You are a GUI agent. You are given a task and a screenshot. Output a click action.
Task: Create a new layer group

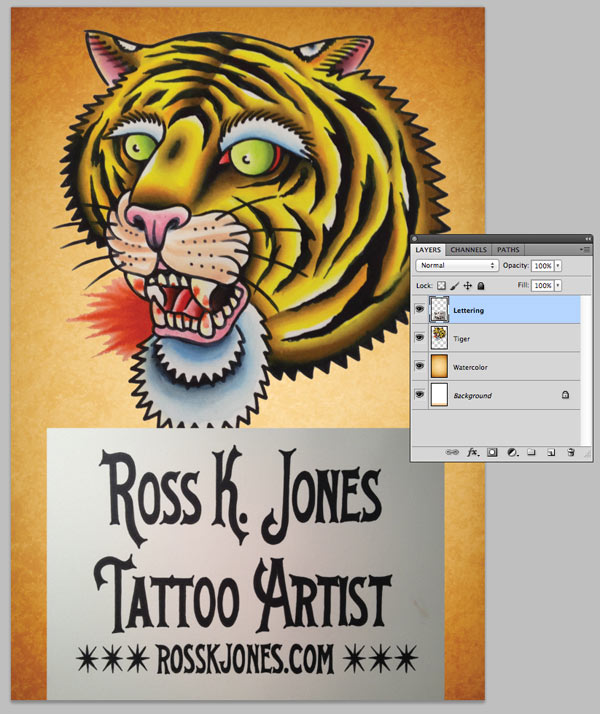tap(531, 453)
